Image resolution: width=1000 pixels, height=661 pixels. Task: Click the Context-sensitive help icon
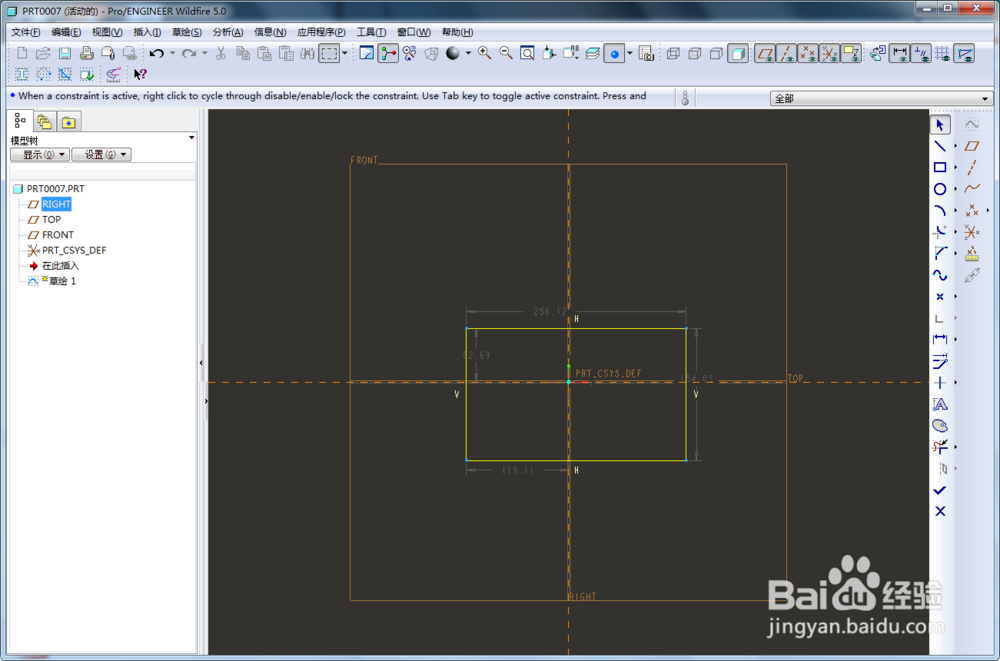(140, 75)
